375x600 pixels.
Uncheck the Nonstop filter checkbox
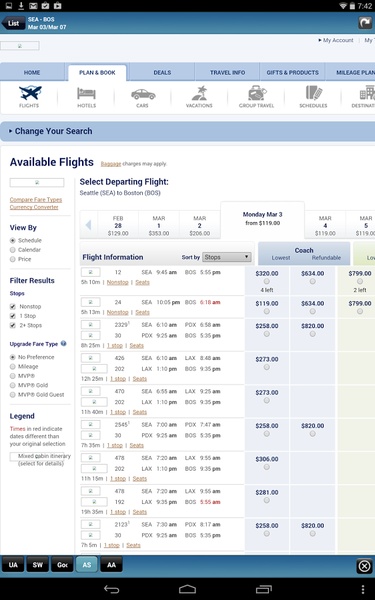[x=13, y=307]
